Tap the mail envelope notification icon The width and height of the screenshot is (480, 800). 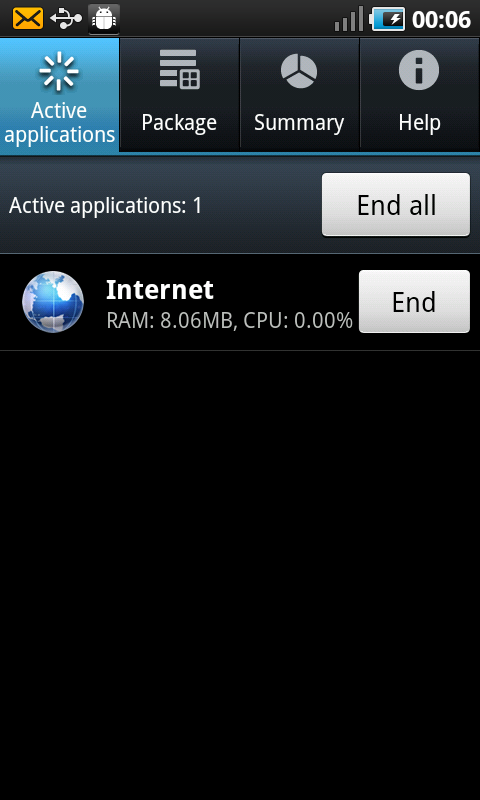point(28,19)
